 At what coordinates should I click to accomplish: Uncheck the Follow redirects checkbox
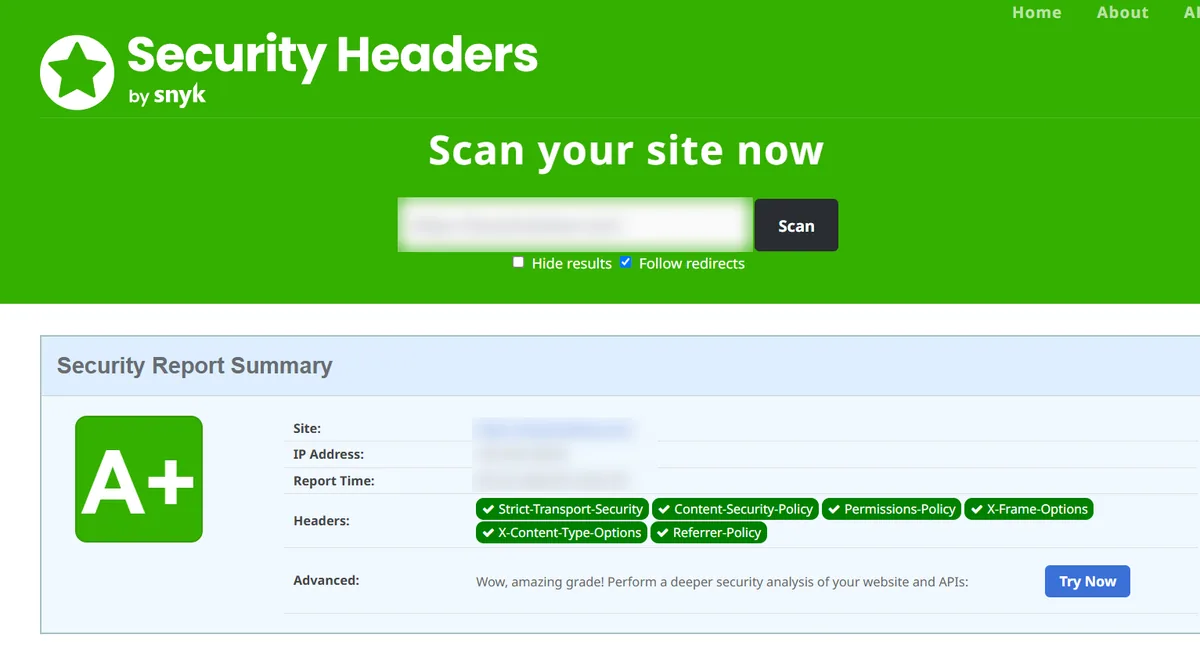click(x=625, y=262)
